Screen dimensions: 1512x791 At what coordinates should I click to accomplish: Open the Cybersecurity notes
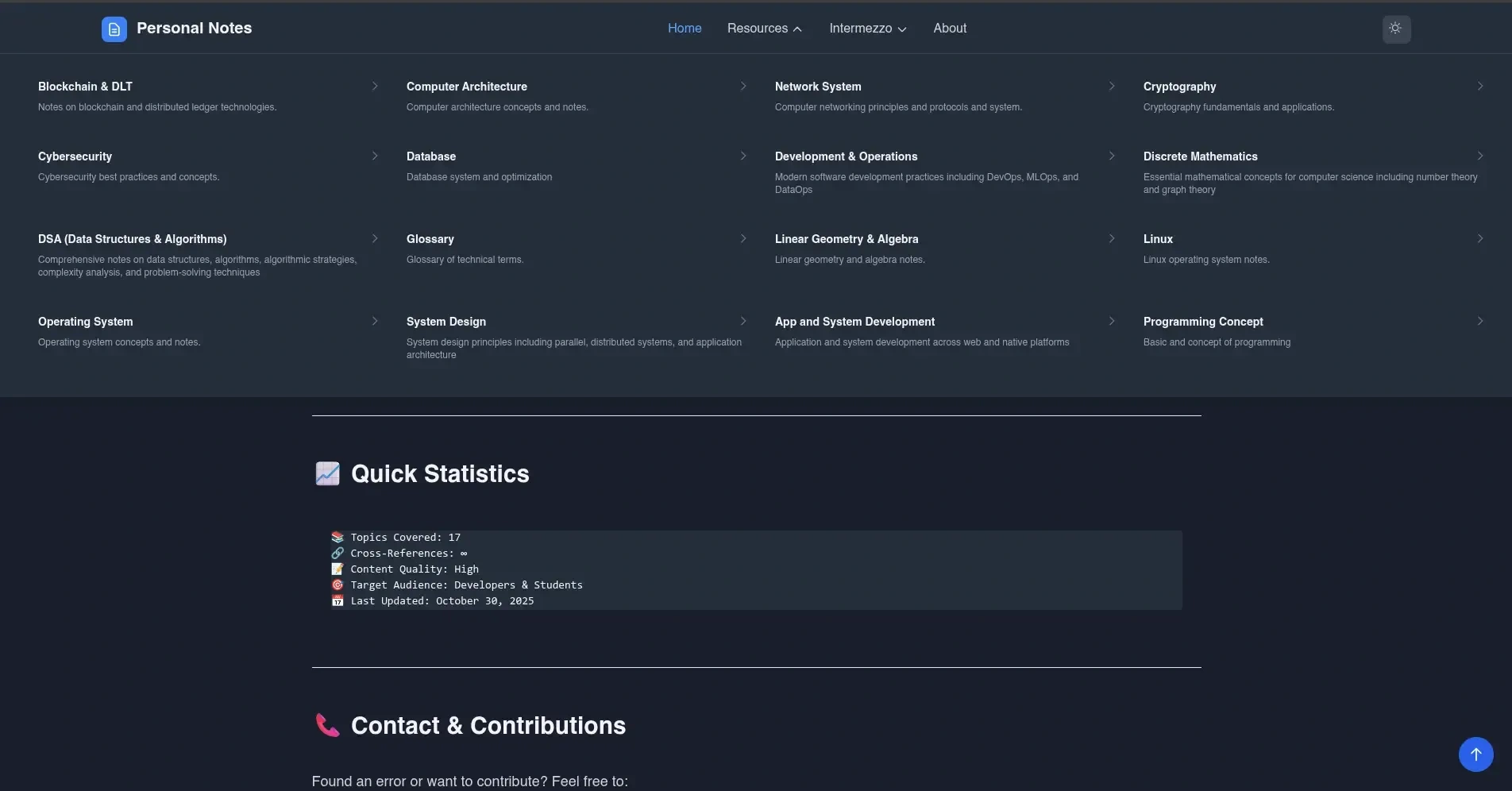75,156
